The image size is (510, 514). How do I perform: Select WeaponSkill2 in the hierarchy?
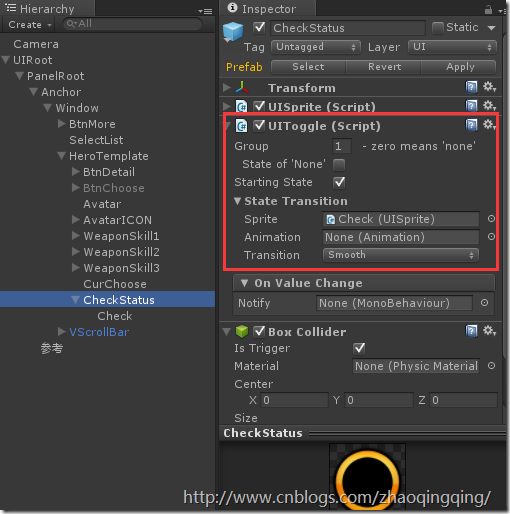(x=122, y=252)
